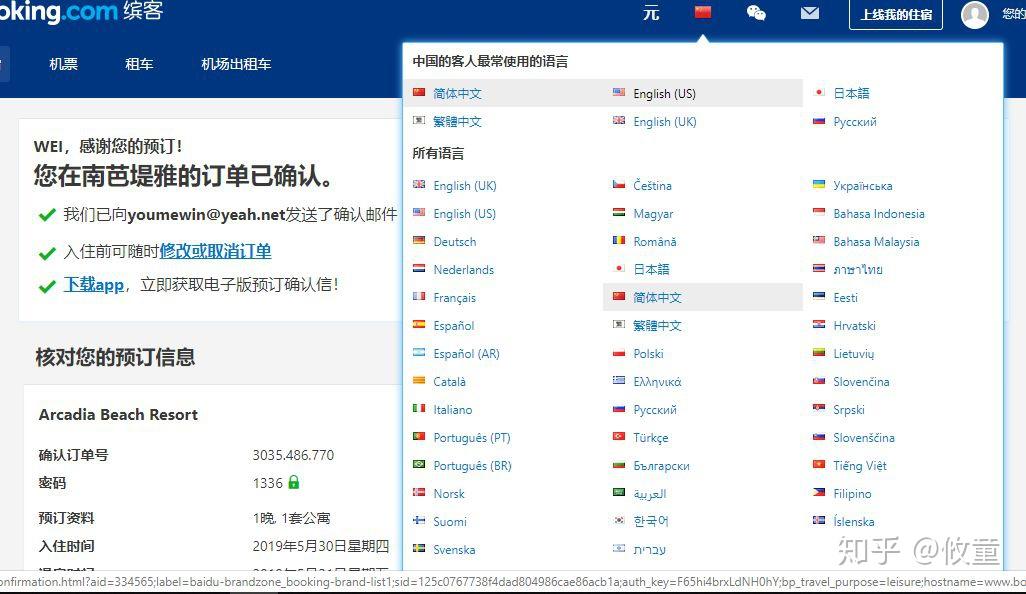Image resolution: width=1026 pixels, height=594 pixels.
Task: Open the 机场出租车 tab
Action: coord(236,64)
